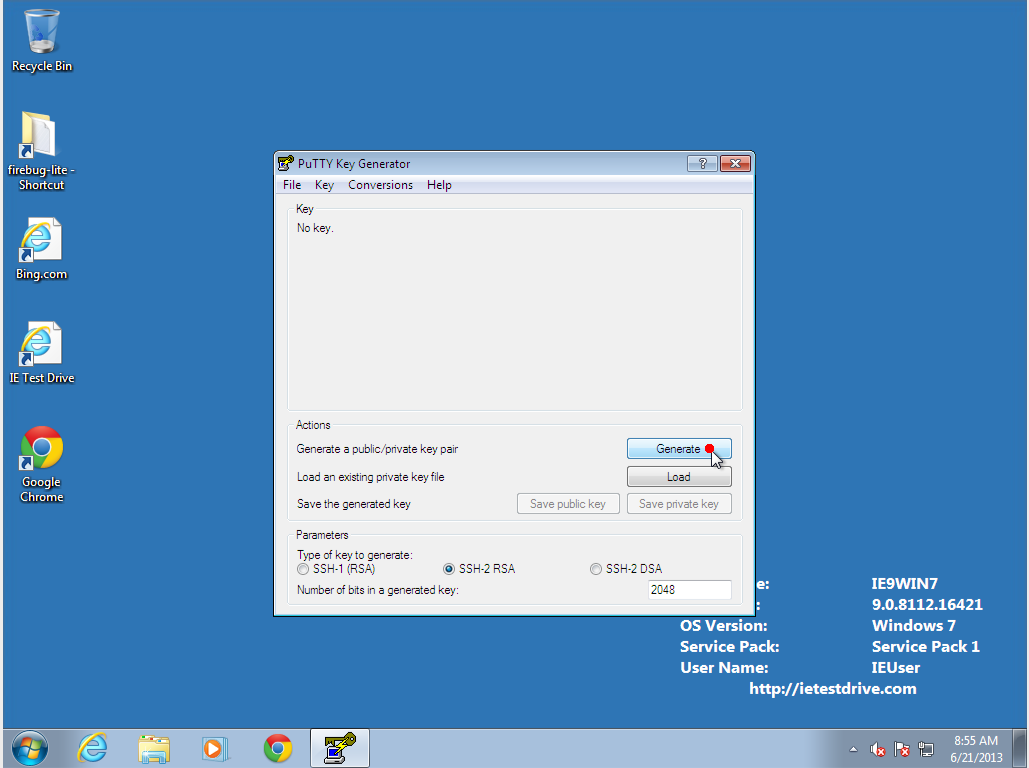Open Windows Media Player from the taskbar
The height and width of the screenshot is (768, 1029).
pyautogui.click(x=215, y=748)
